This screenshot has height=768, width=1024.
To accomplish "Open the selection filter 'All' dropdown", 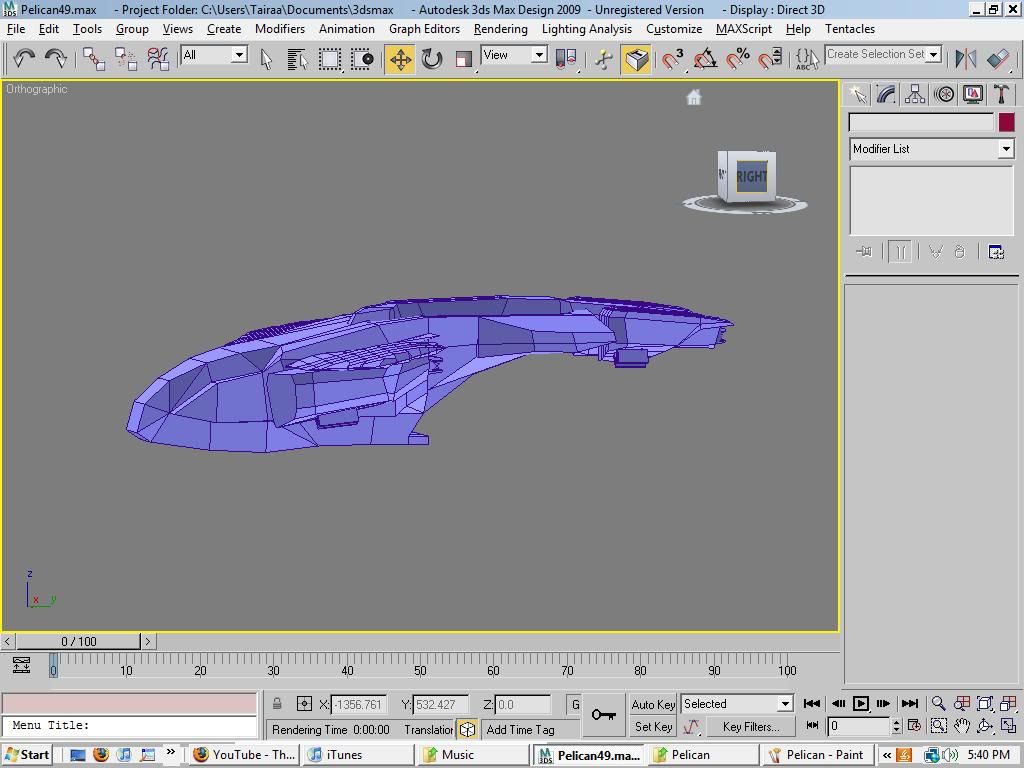I will pos(214,55).
